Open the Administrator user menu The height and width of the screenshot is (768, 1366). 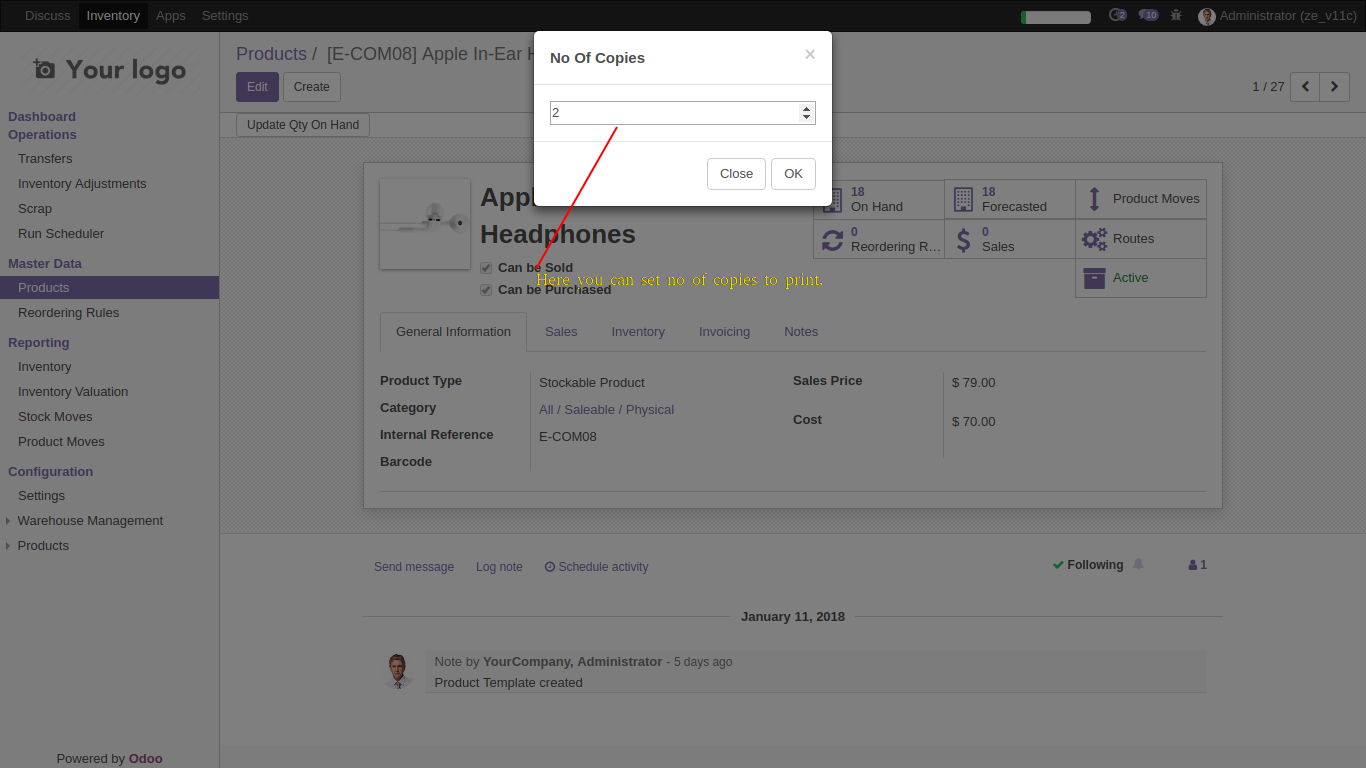[x=1278, y=16]
